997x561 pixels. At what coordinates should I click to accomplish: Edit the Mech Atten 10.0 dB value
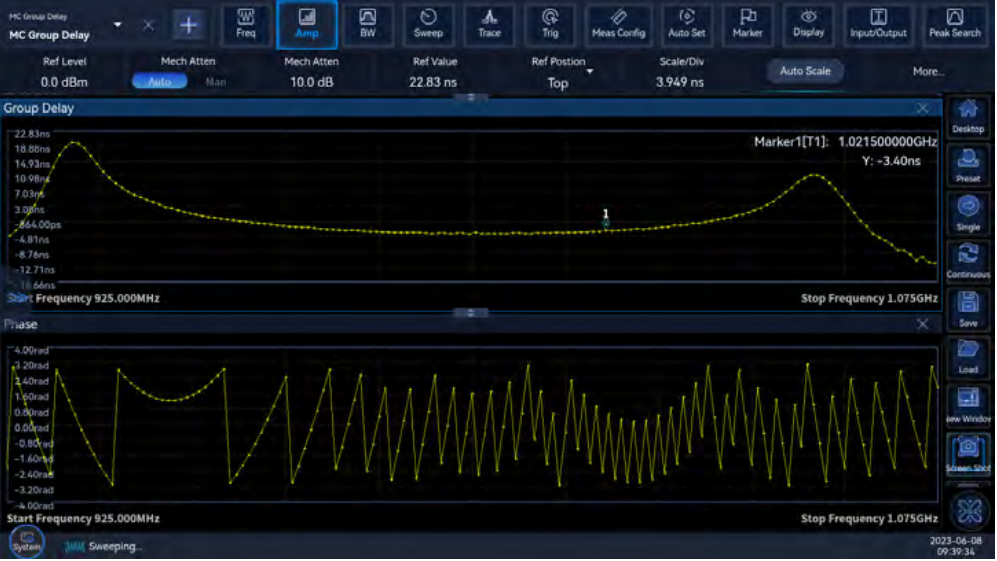311,82
